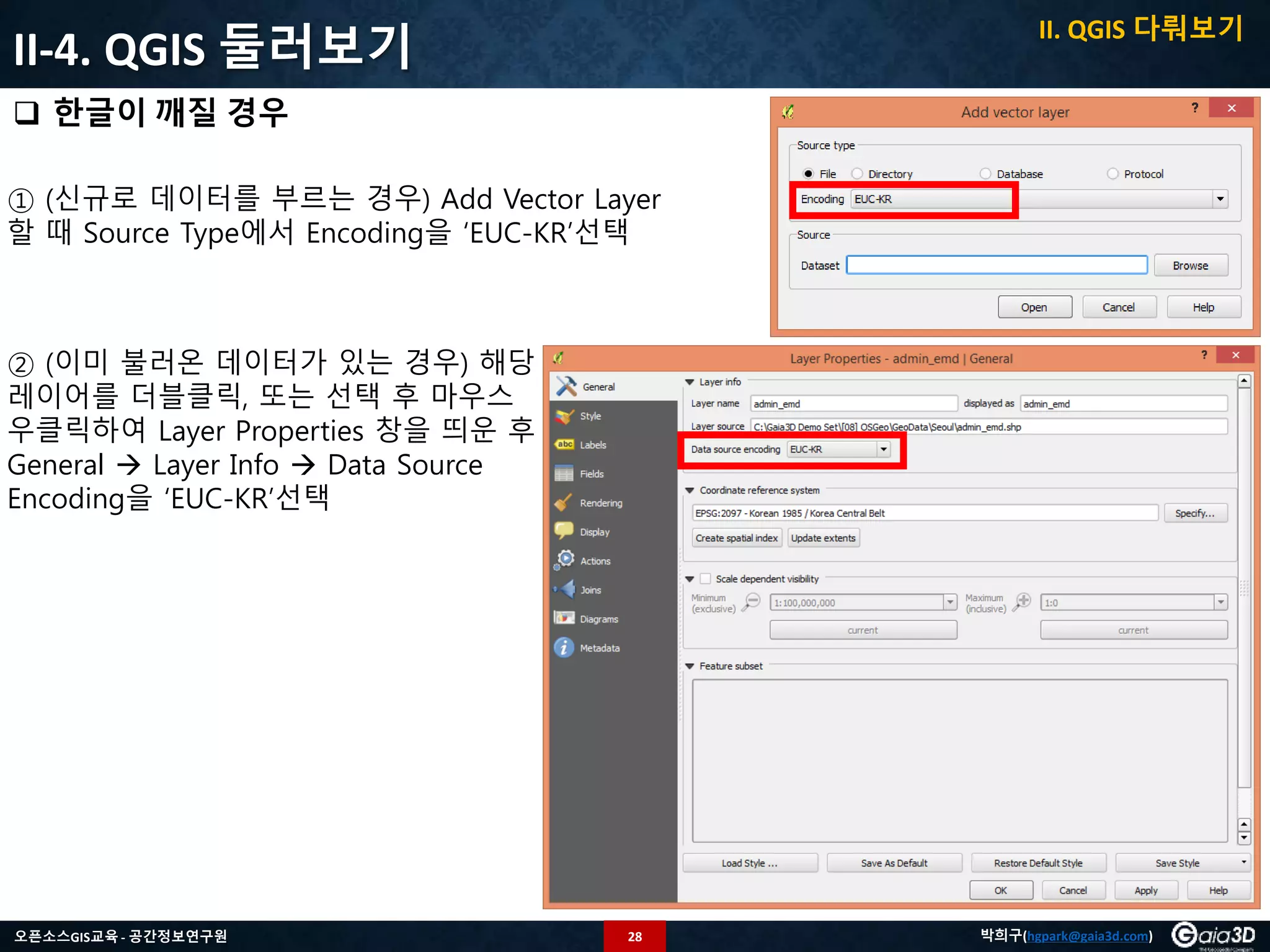Image resolution: width=1270 pixels, height=952 pixels.
Task: Click the Browse button for Dataset
Action: [1191, 265]
